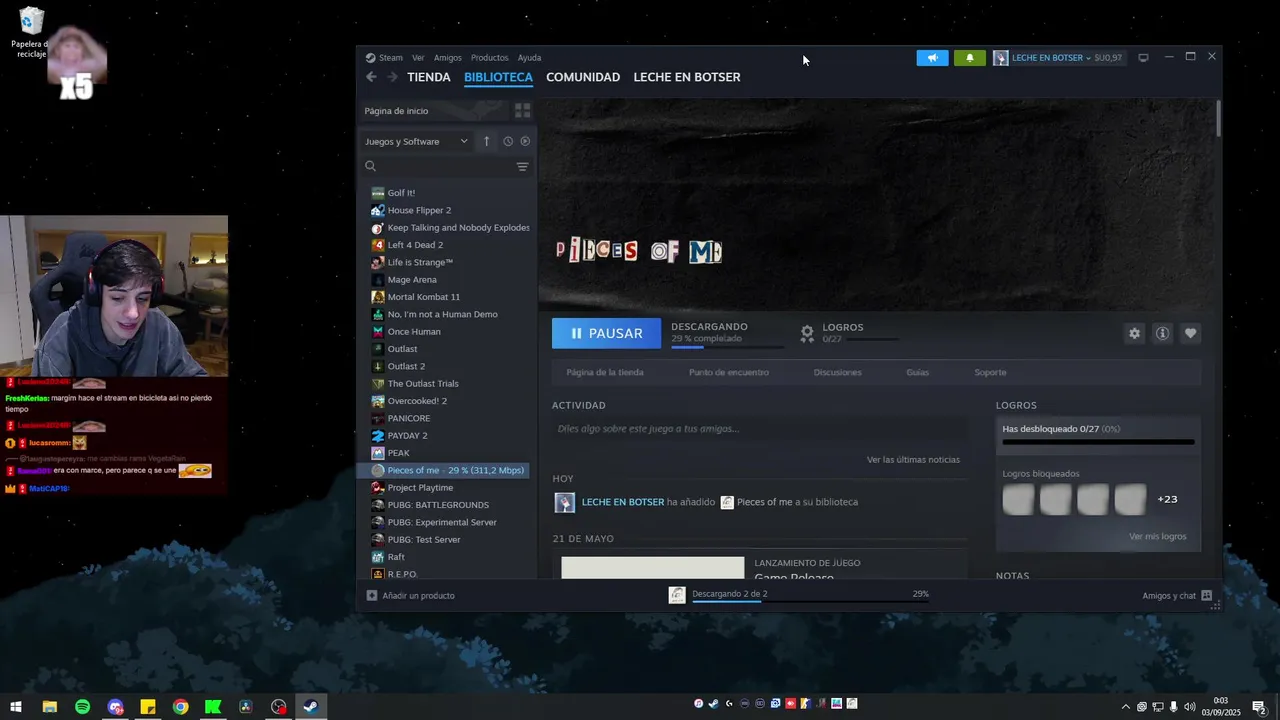Image resolution: width=1280 pixels, height=720 pixels.
Task: Open the COMUNIDAD section
Action: [583, 77]
